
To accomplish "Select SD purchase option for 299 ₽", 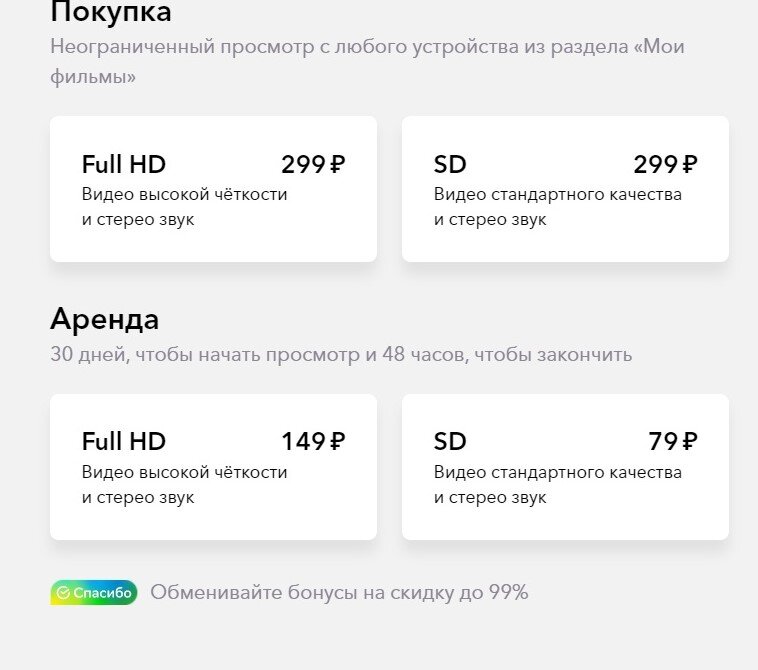I will pyautogui.click(x=565, y=189).
